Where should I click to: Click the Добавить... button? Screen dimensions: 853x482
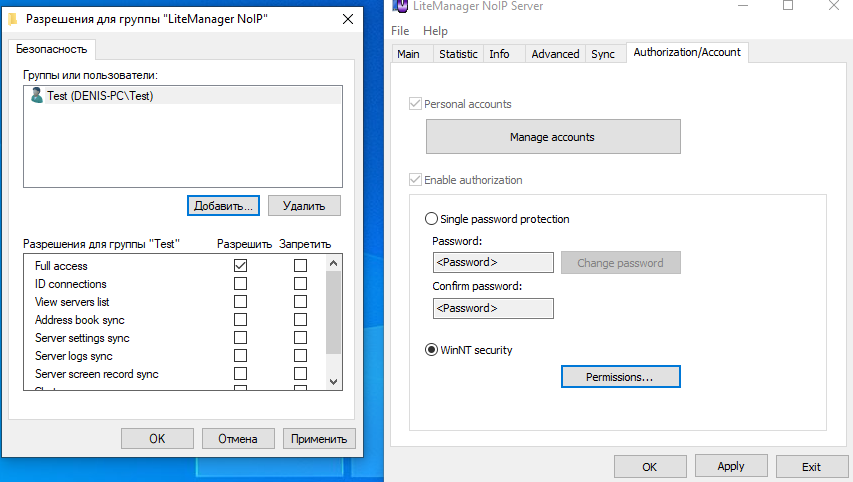coord(223,206)
